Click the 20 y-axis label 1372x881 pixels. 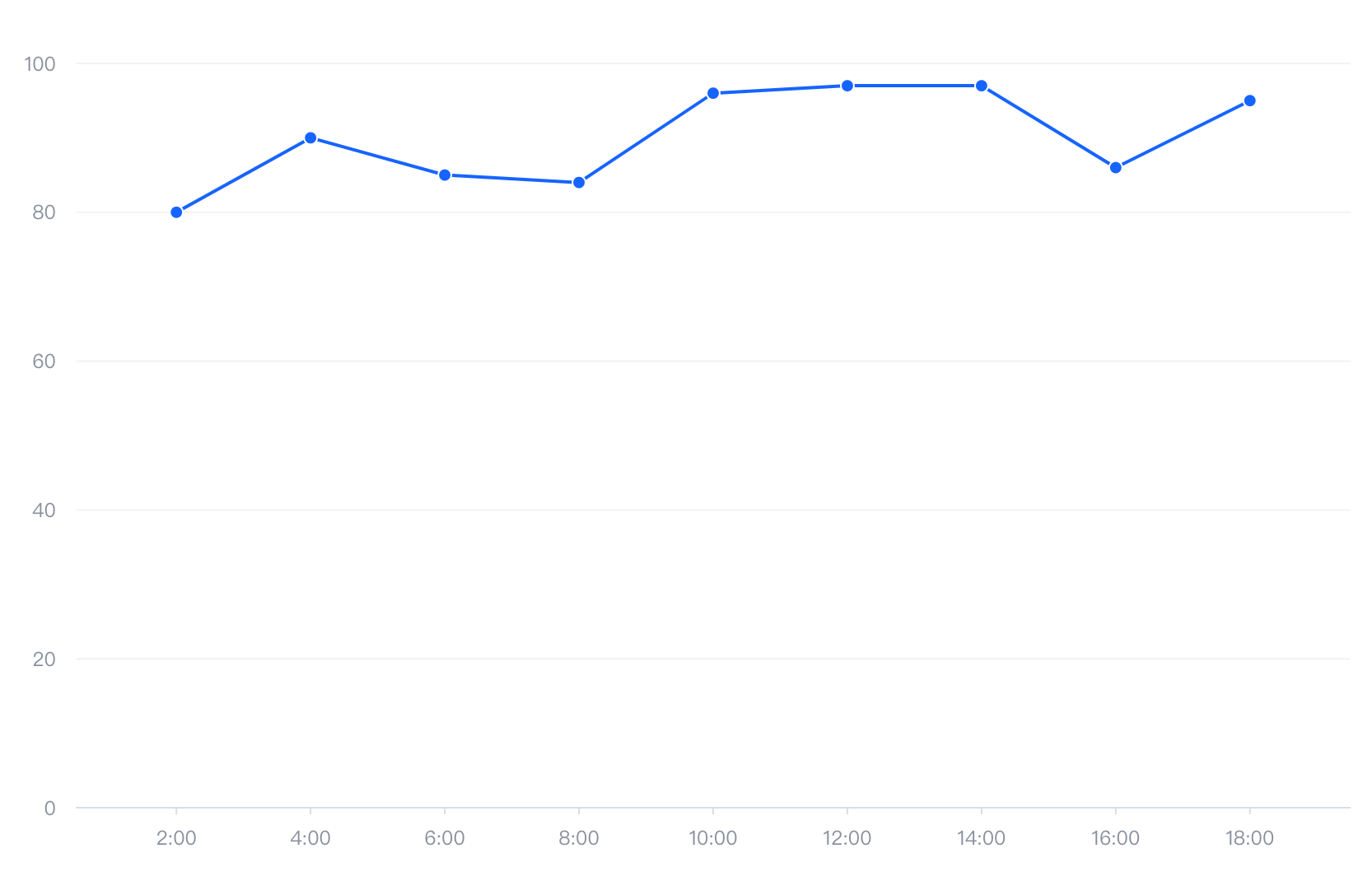[x=44, y=660]
